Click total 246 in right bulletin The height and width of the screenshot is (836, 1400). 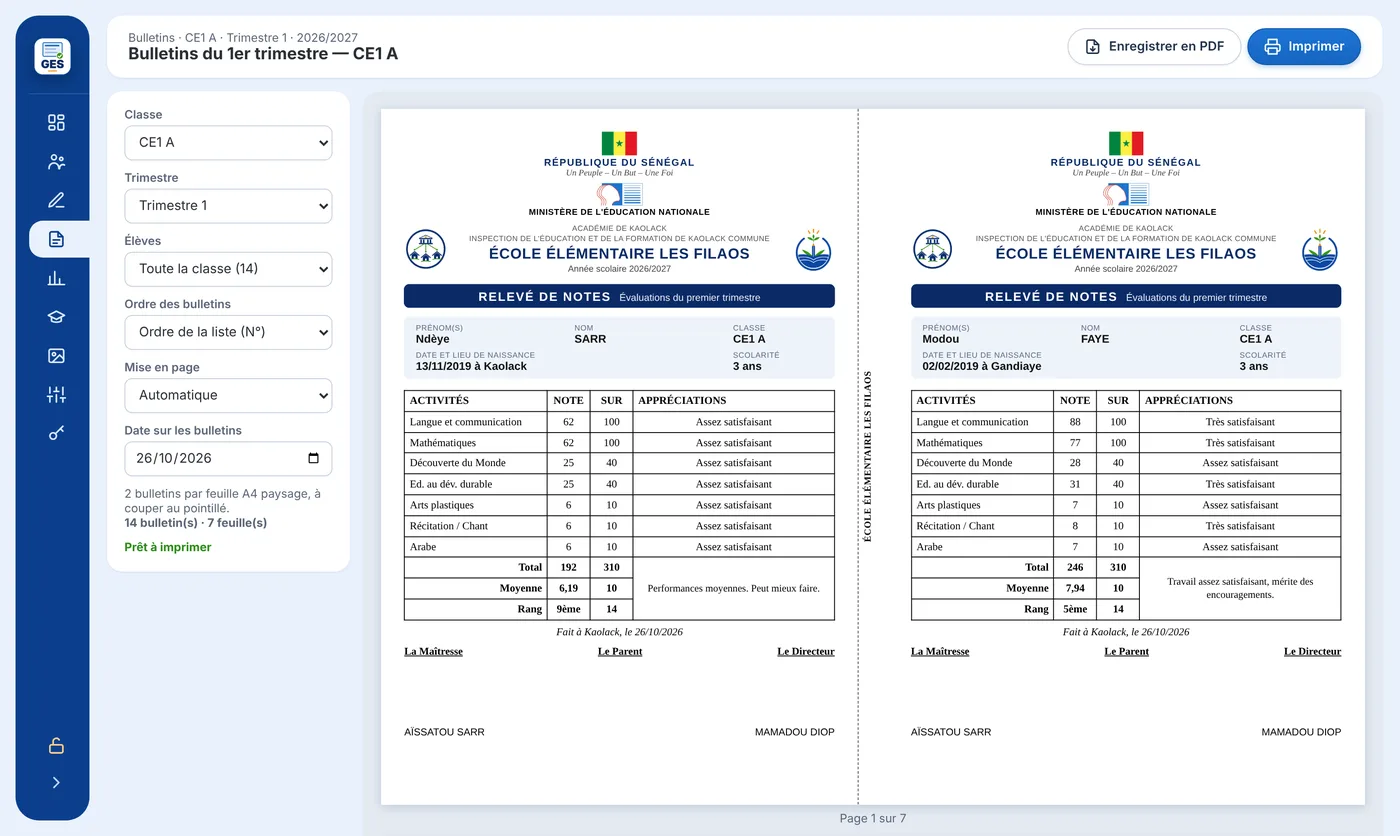[1075, 567]
